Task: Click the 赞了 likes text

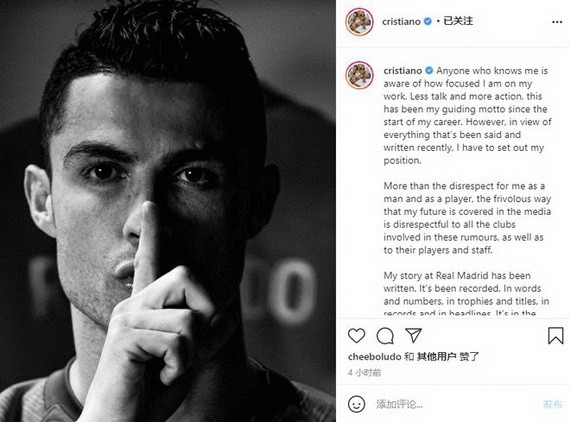Action: click(x=469, y=357)
